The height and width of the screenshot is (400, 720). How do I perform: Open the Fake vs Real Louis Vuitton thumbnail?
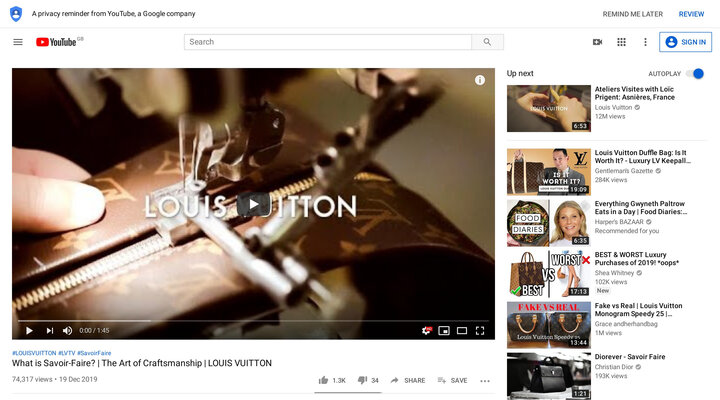point(549,325)
